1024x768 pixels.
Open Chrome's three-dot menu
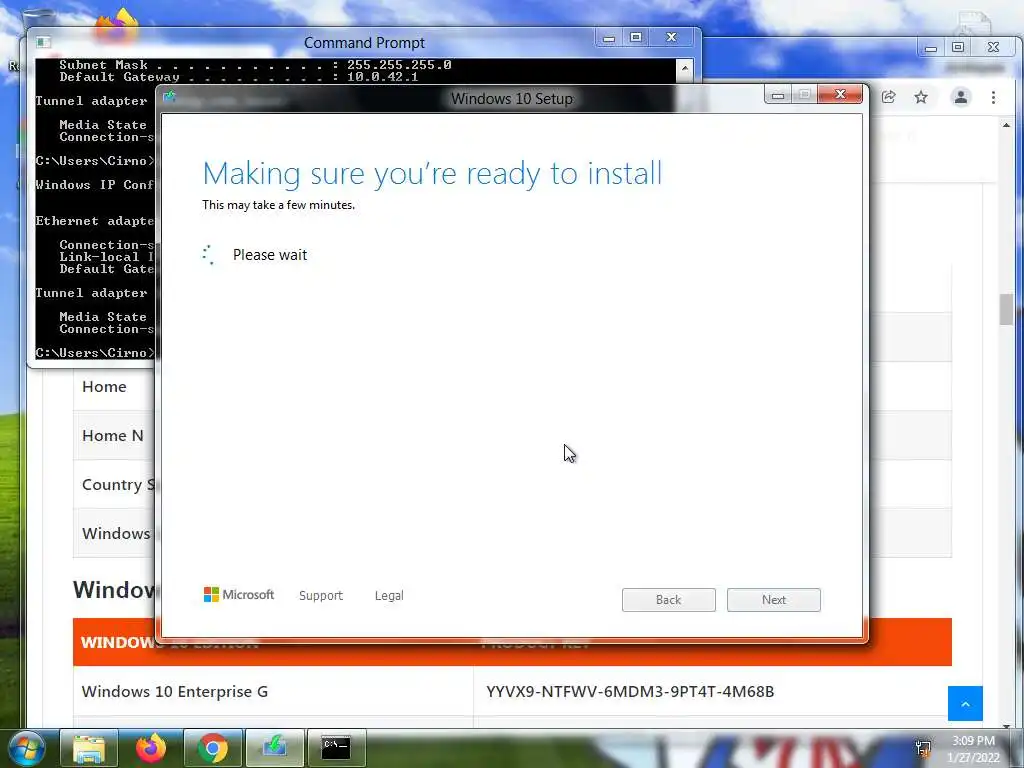[x=993, y=97]
